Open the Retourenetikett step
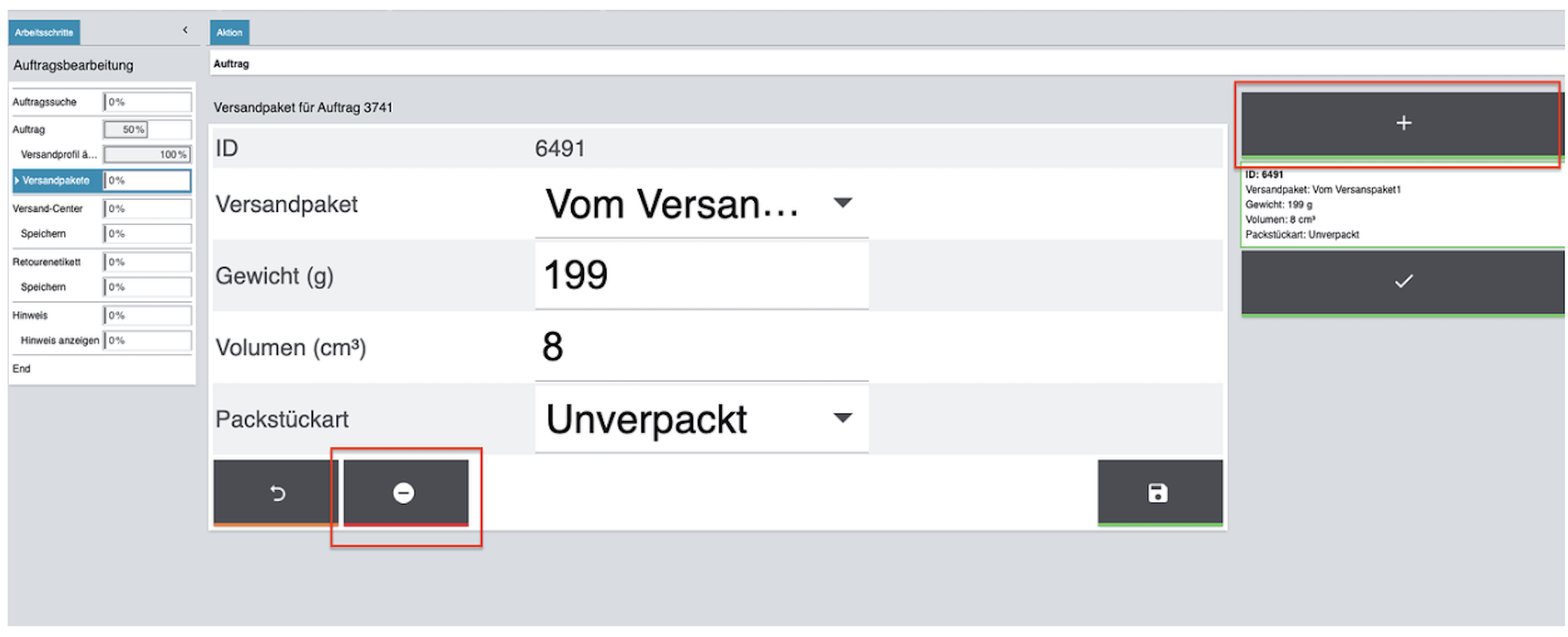 46,262
